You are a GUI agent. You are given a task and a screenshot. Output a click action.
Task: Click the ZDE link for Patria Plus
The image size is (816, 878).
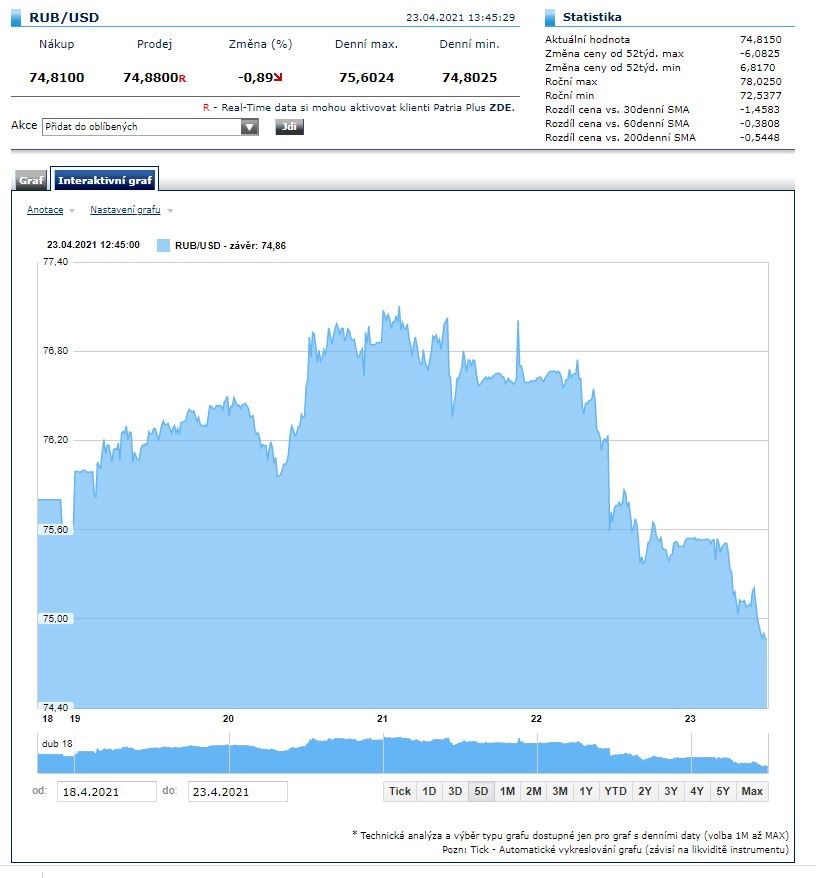pyautogui.click(x=501, y=106)
